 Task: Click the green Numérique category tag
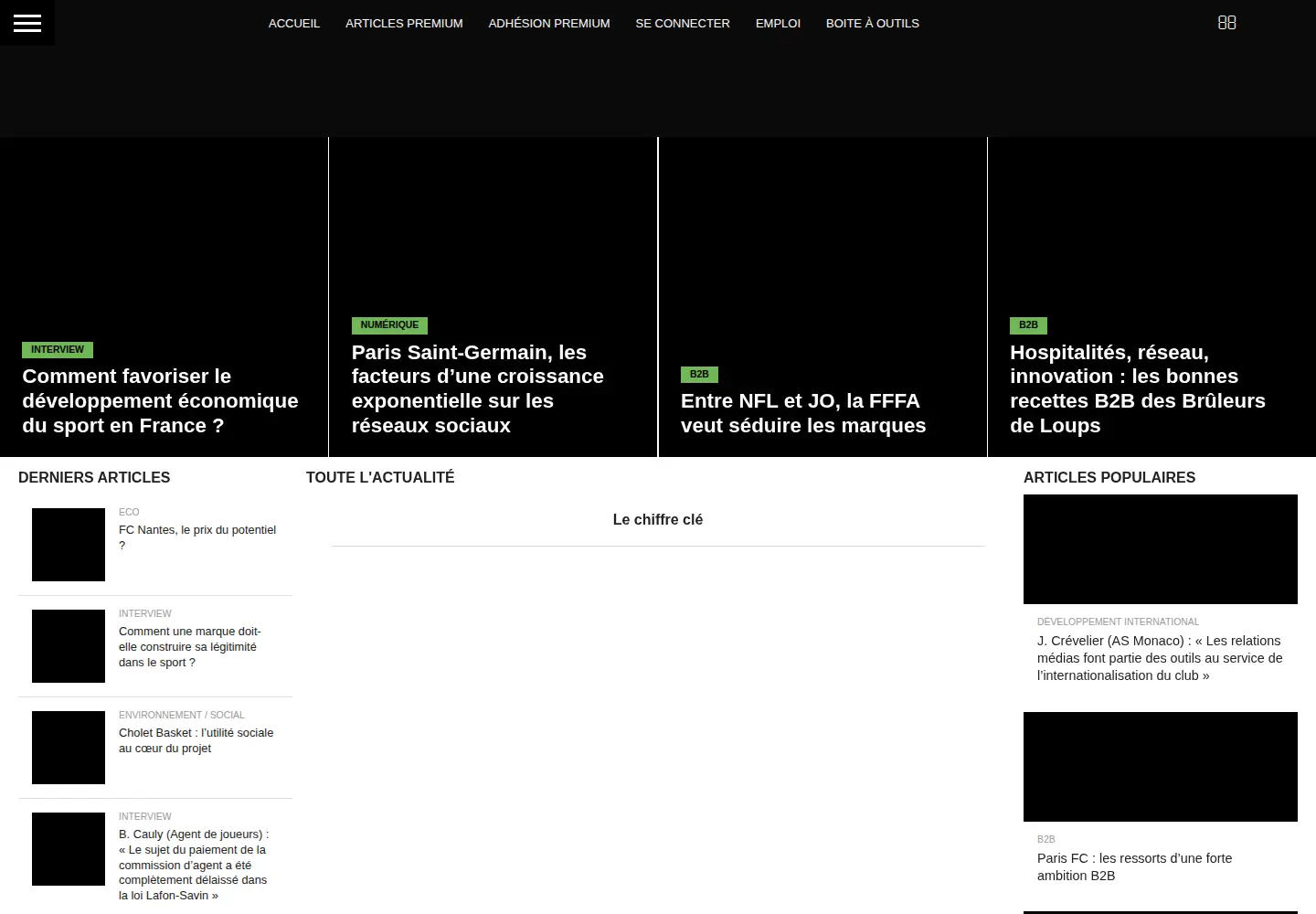point(389,325)
